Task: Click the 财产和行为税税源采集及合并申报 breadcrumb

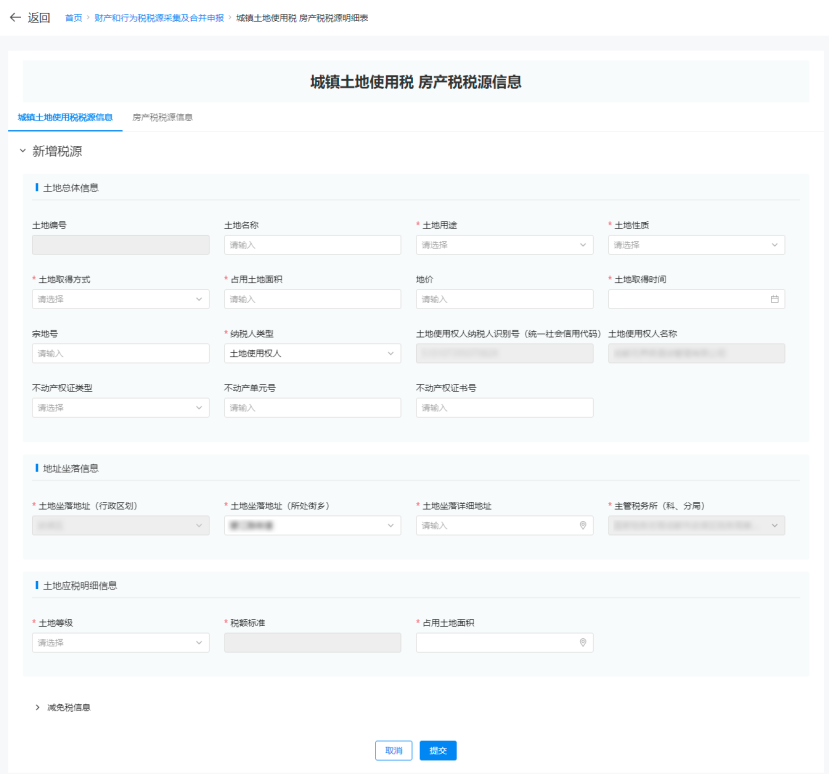Action: (164, 15)
